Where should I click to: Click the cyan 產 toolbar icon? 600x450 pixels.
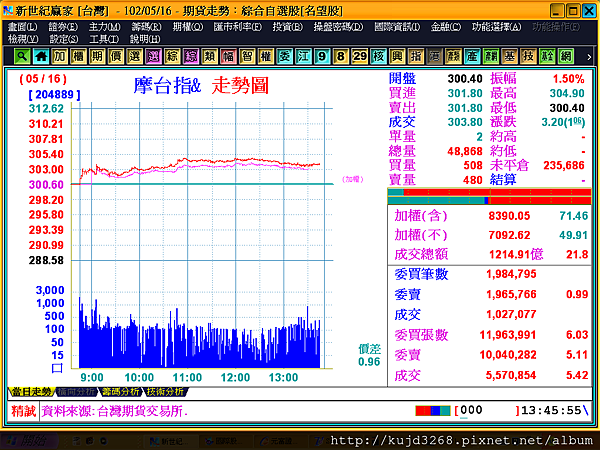point(472,57)
